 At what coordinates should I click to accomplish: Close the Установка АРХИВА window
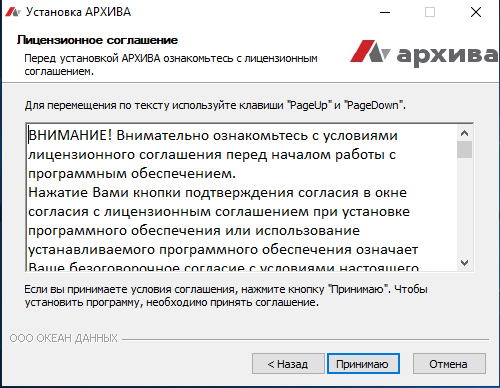point(476,12)
